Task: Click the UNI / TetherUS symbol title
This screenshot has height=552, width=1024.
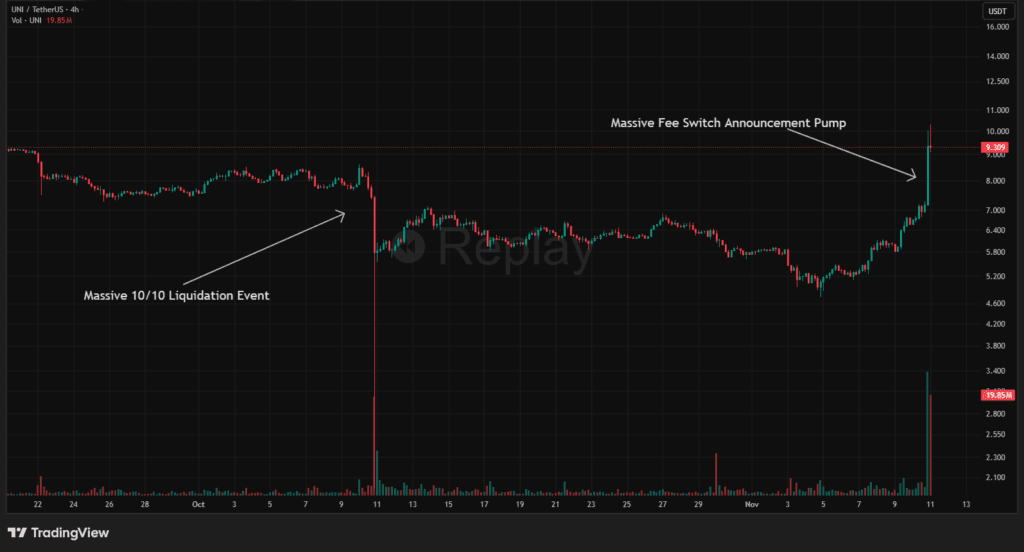Action: (x=37, y=10)
